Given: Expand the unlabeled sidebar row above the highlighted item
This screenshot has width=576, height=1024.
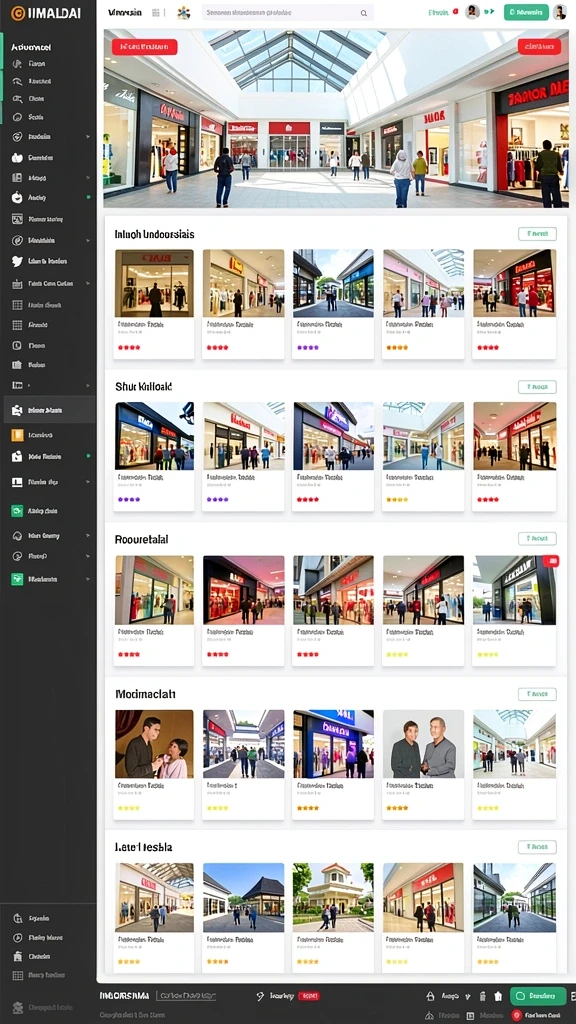Looking at the screenshot, I should pos(88,385).
